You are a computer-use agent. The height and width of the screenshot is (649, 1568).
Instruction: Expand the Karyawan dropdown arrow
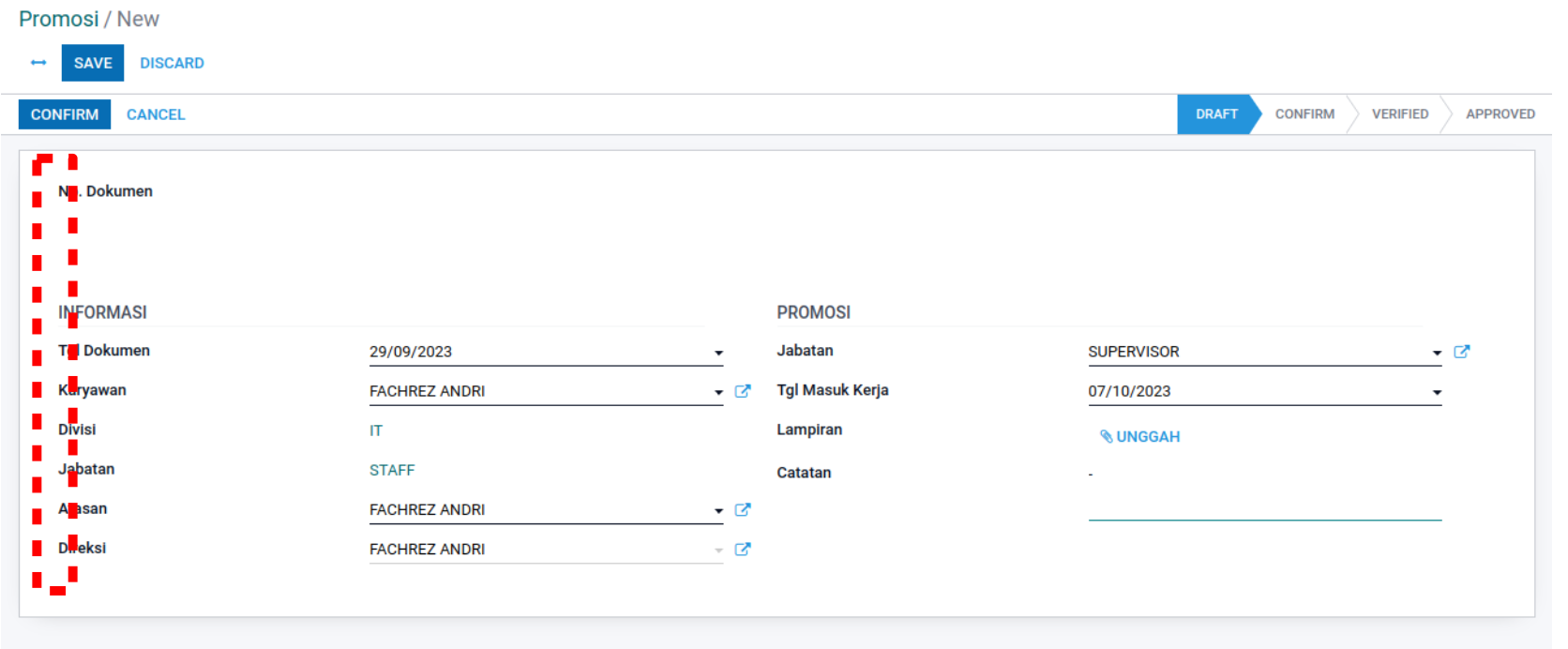click(718, 392)
